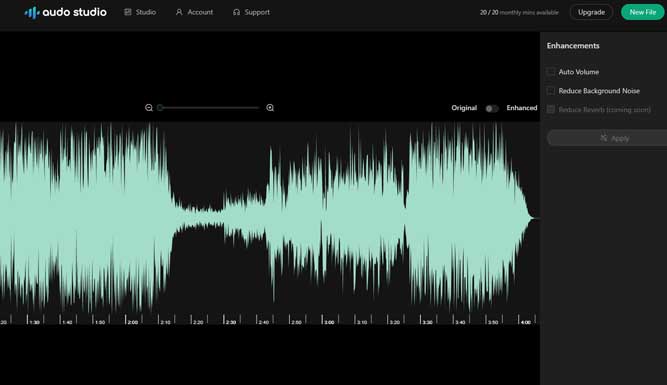The image size is (667, 385).
Task: Click the Enhancements panel heading
Action: [573, 46]
